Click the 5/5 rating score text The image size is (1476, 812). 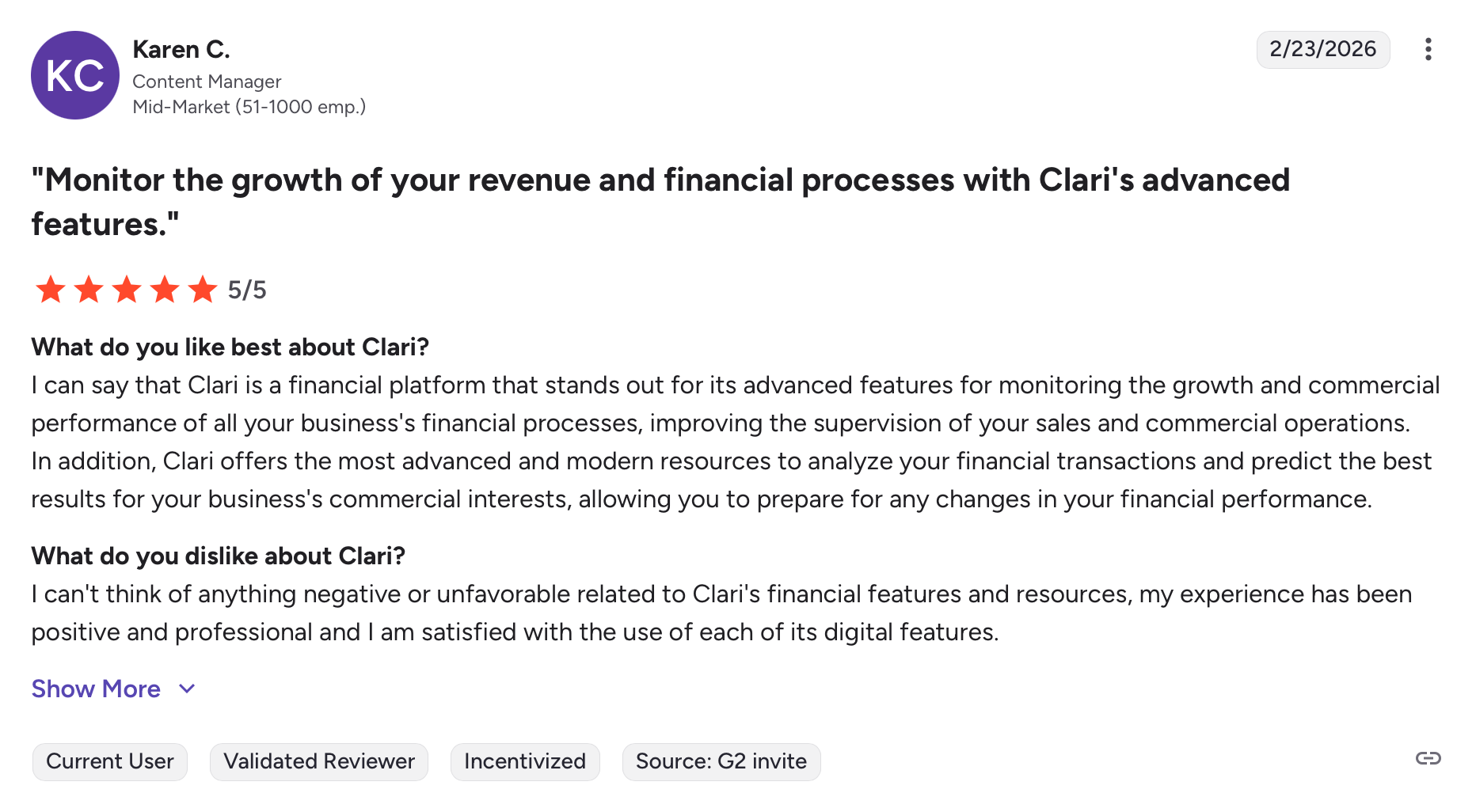(247, 290)
